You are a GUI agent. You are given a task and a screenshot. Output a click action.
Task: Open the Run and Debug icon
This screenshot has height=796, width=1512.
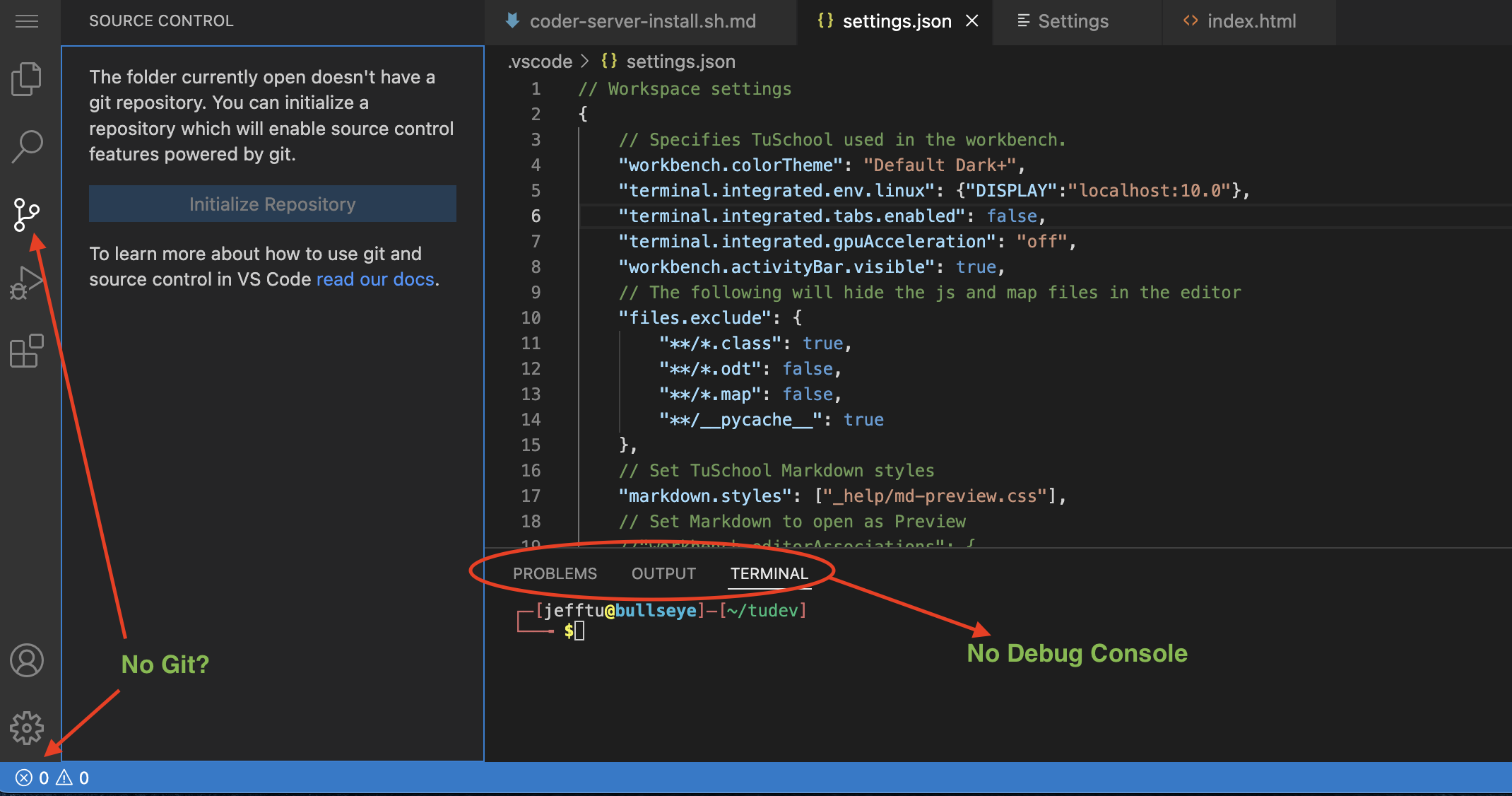[x=27, y=283]
